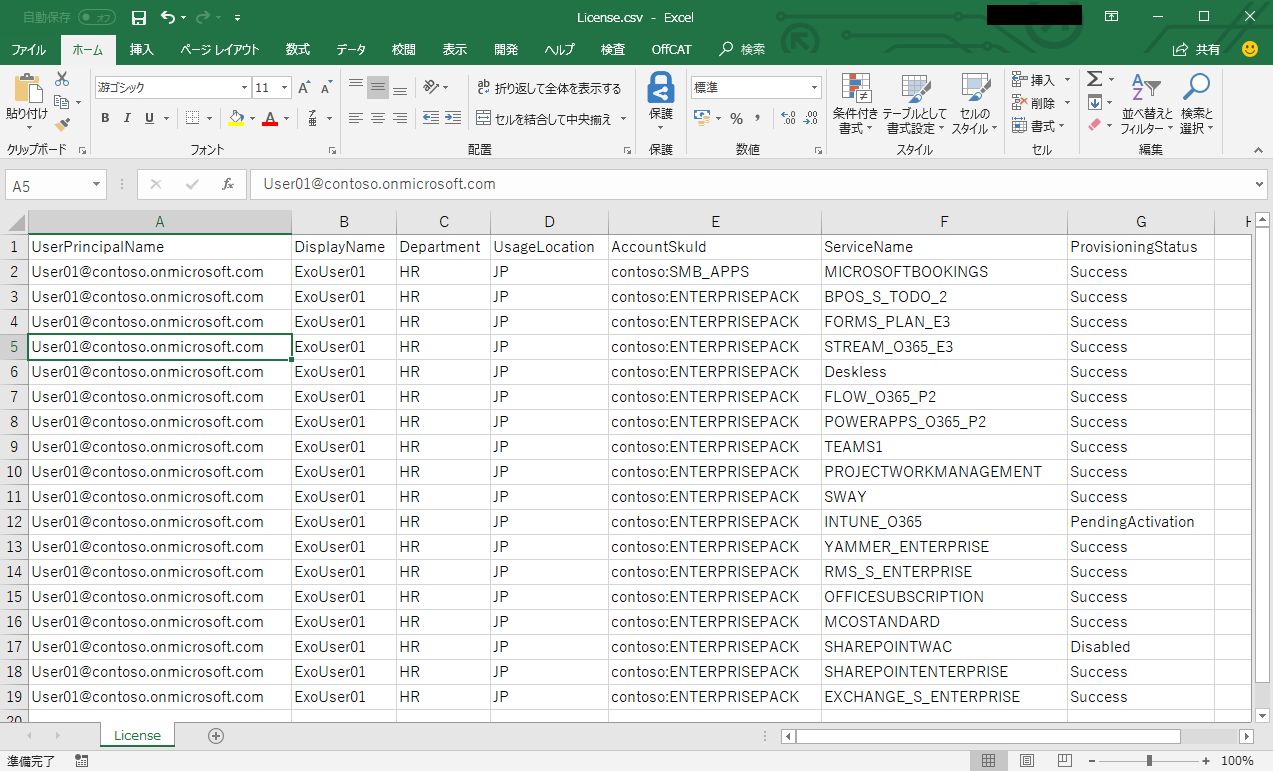Viewport: 1273px width, 771px height.
Task: Save the workbook with the floppy disk icon
Action: [x=139, y=18]
